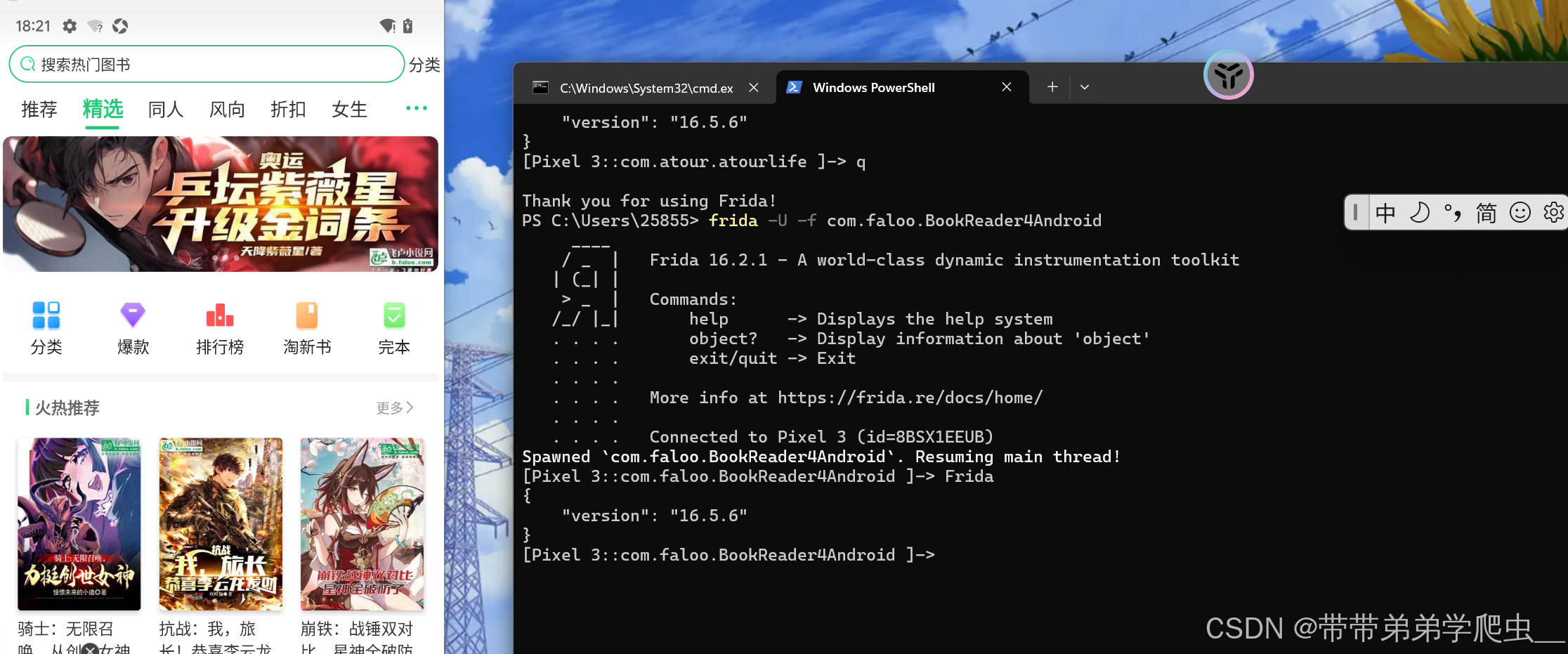Switch to 推荐 tab
1568x654 pixels.
click(39, 110)
